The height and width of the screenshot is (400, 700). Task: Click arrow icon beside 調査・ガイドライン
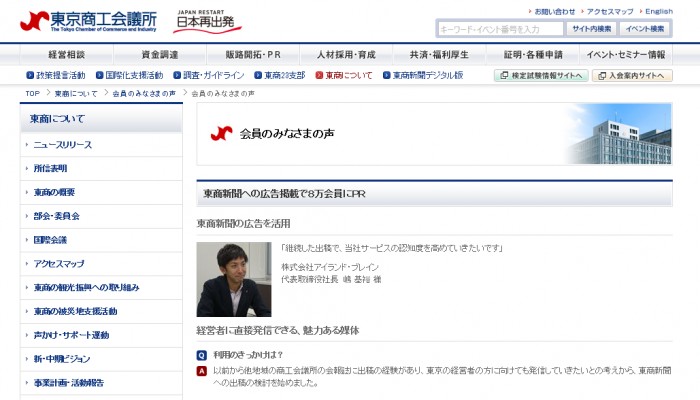176,75
